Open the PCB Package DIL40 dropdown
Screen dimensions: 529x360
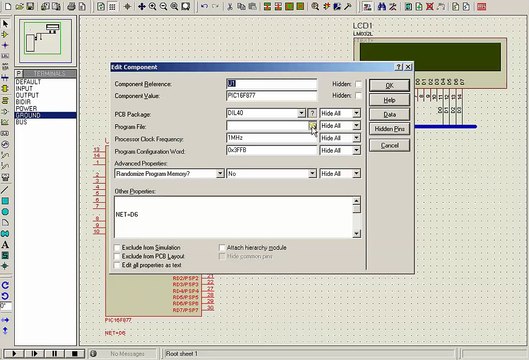coord(301,113)
